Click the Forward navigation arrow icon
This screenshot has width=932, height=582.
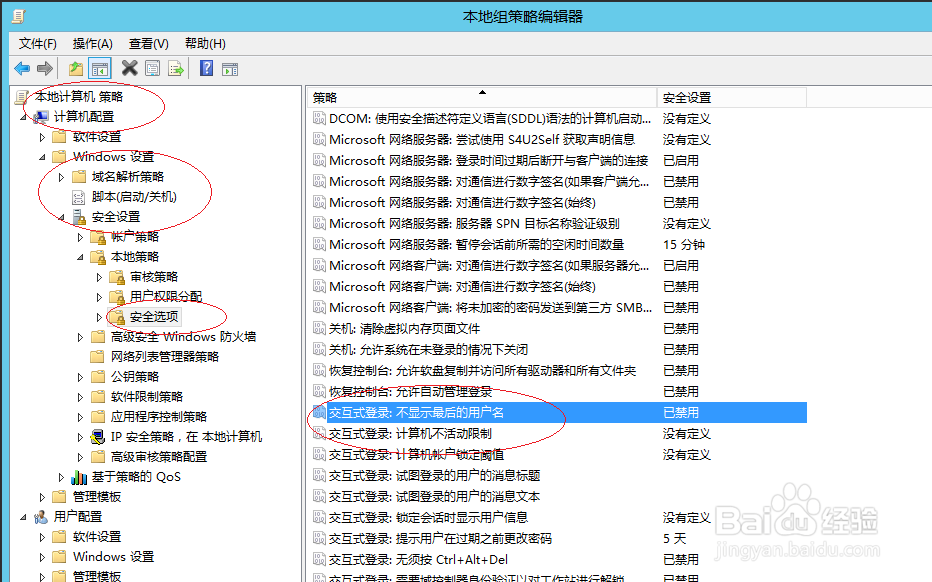coord(44,68)
